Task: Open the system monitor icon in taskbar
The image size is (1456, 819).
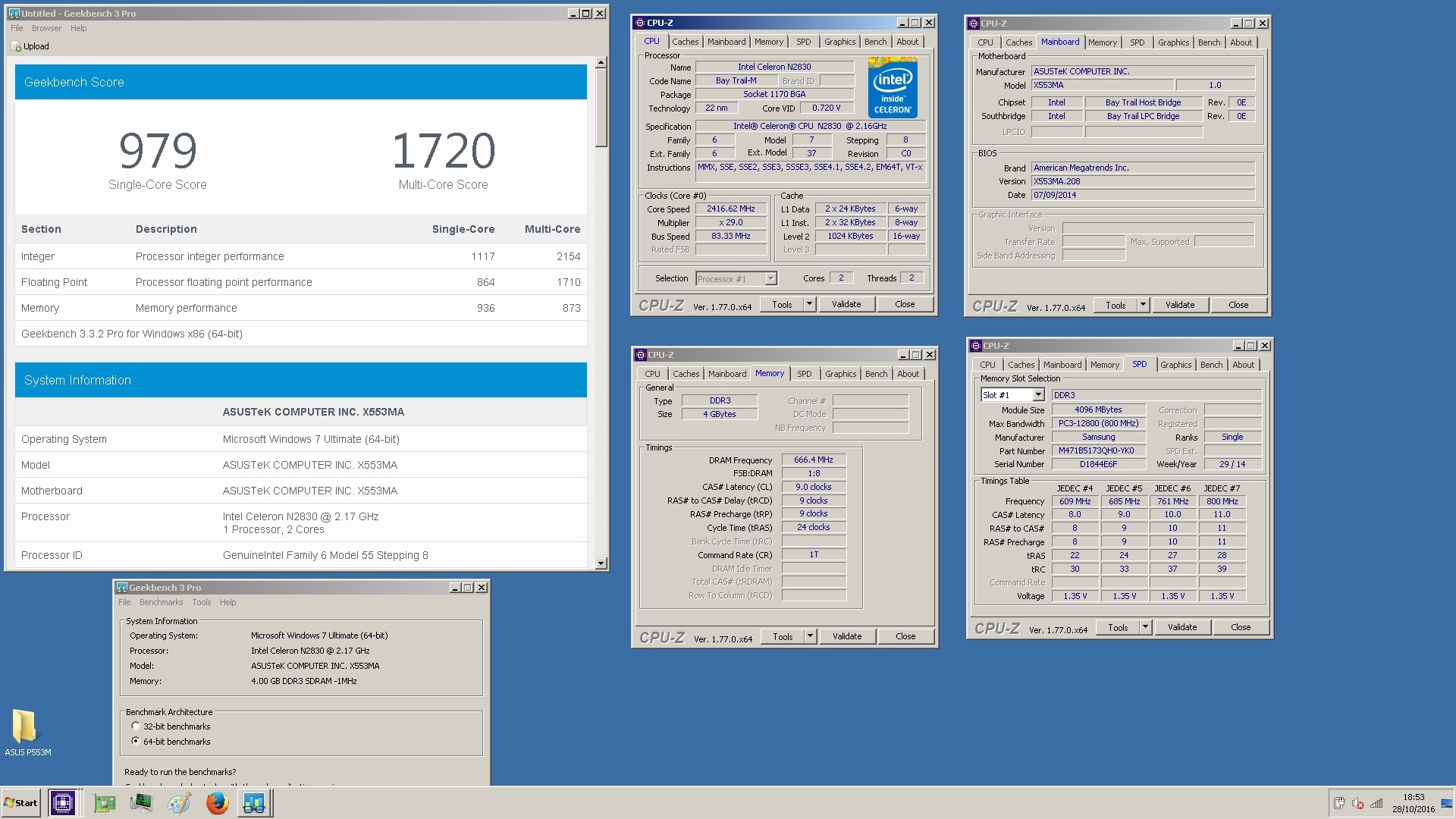Action: coord(142,803)
